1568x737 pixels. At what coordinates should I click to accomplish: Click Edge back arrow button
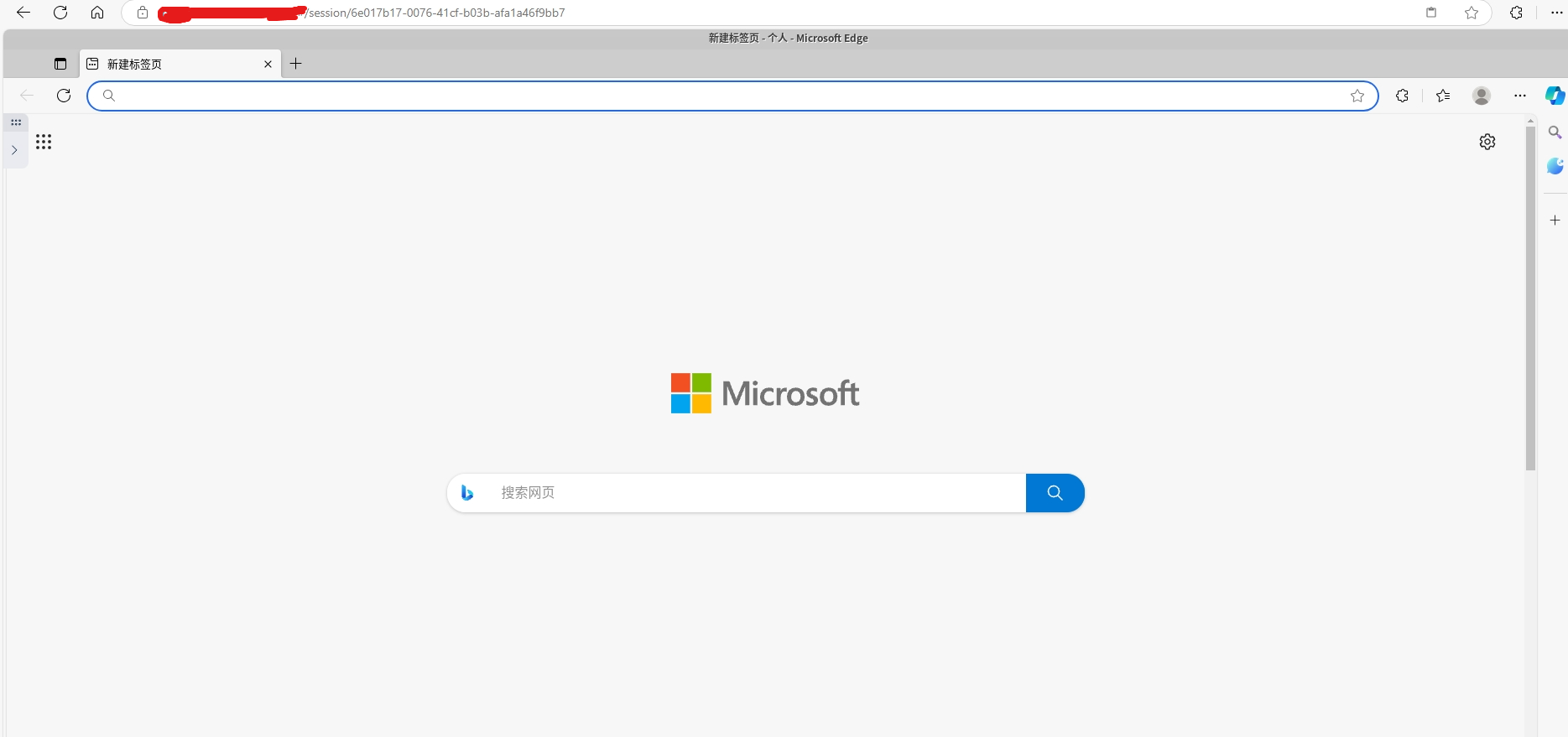pyautogui.click(x=27, y=96)
